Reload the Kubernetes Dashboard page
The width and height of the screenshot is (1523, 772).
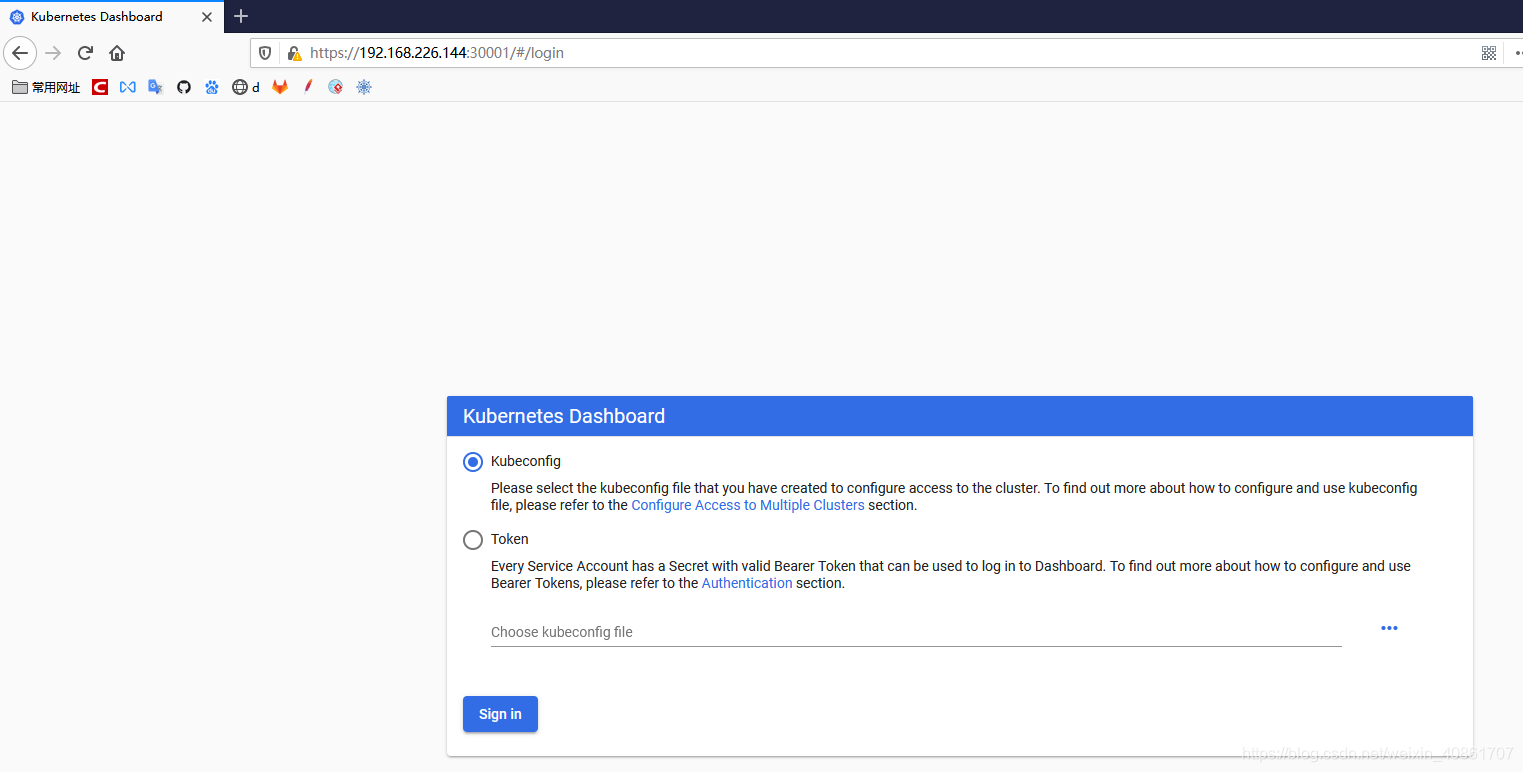[x=85, y=53]
